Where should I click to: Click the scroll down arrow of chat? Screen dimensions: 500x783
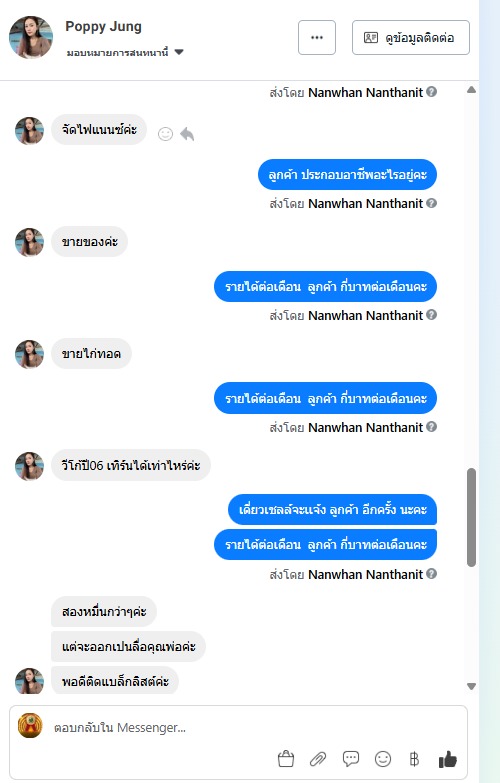[471, 686]
